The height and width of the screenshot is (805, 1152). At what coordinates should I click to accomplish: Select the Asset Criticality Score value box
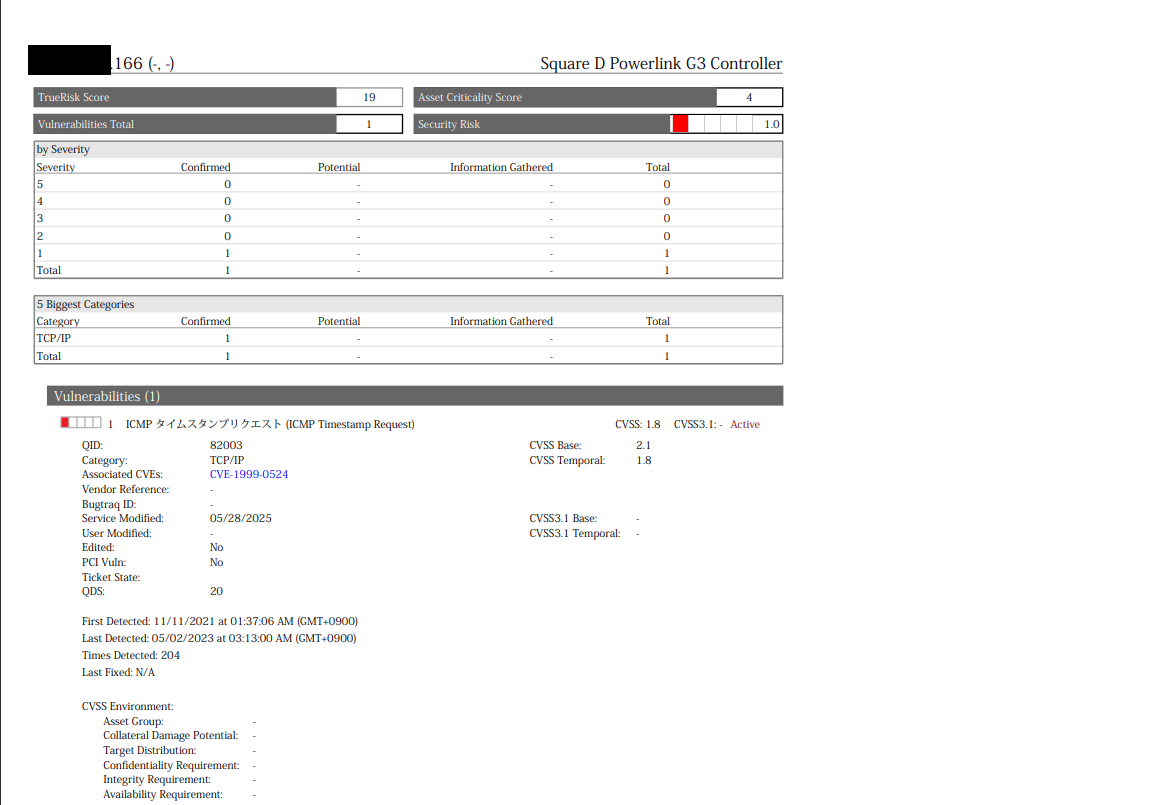click(x=749, y=97)
